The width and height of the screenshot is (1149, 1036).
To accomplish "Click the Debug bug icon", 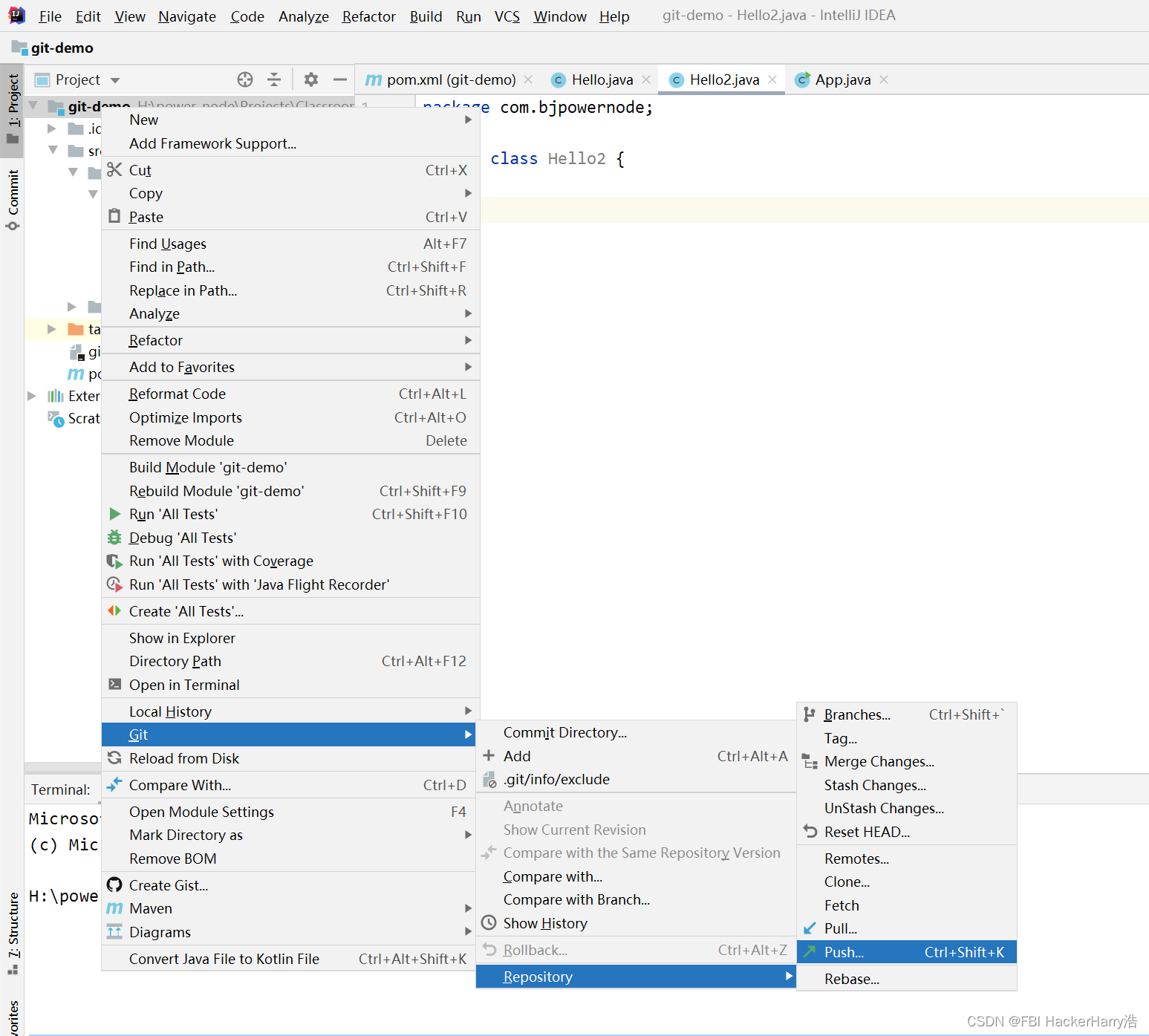I will pos(114,537).
